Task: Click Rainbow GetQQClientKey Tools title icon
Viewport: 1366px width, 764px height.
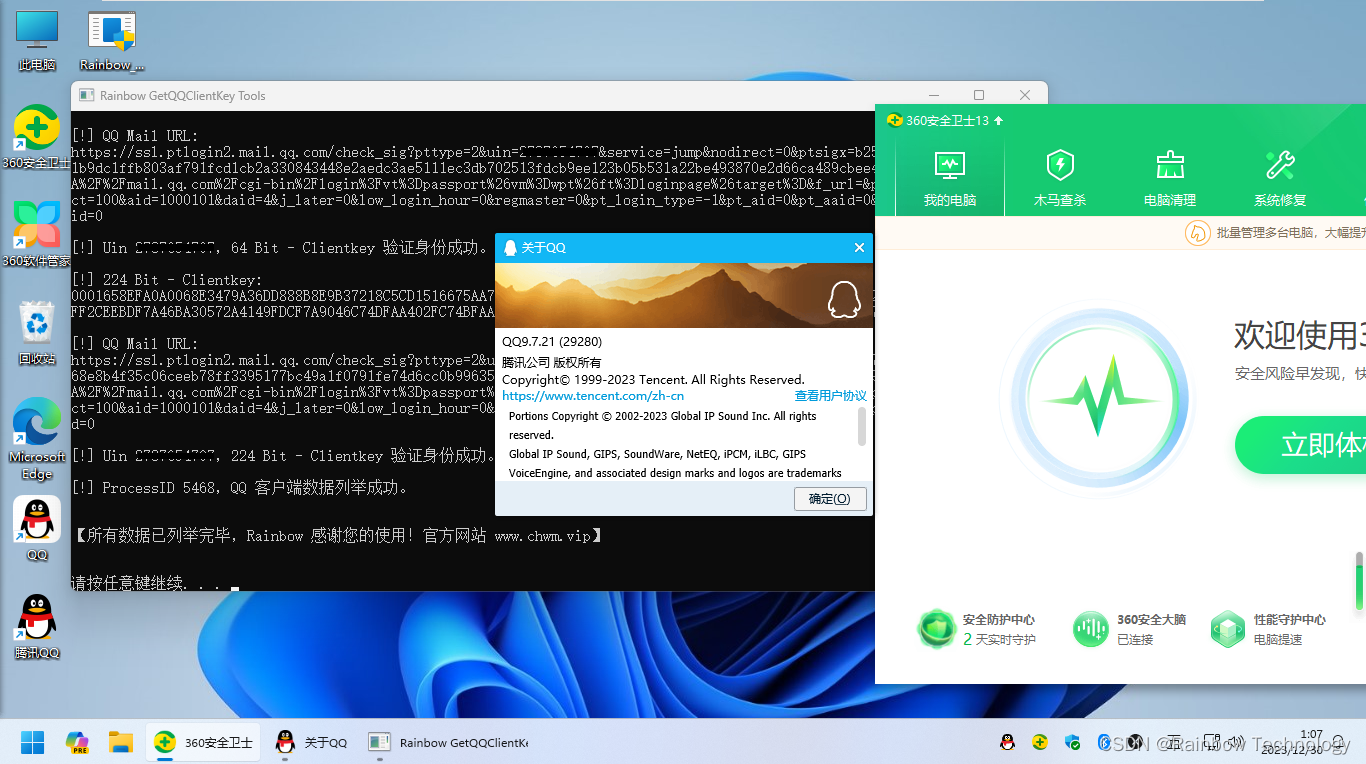Action: 87,96
